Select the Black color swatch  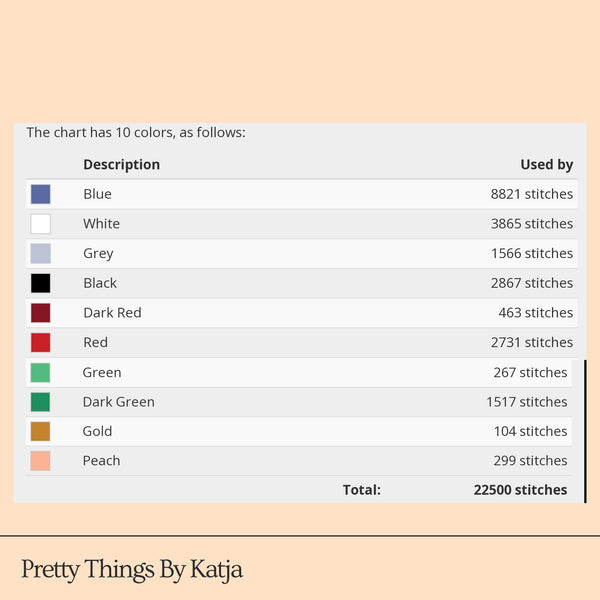40,283
